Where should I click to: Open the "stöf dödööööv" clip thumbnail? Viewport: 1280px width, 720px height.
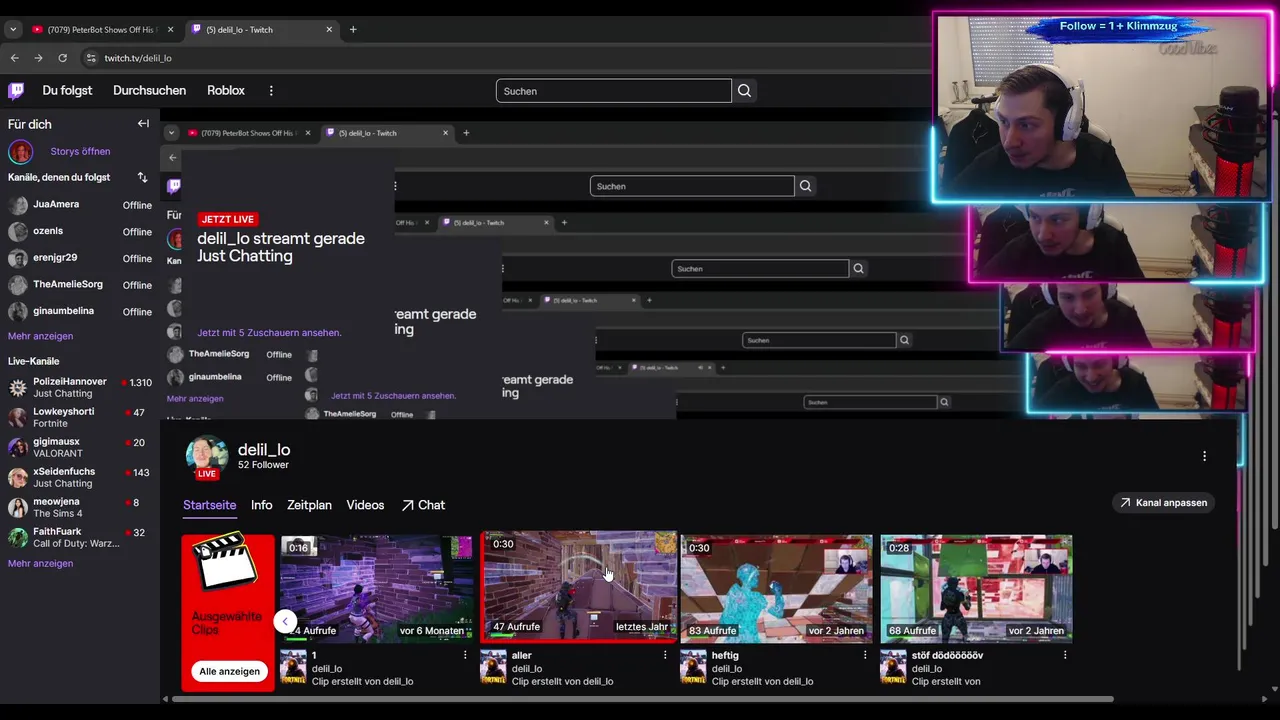[x=977, y=588]
